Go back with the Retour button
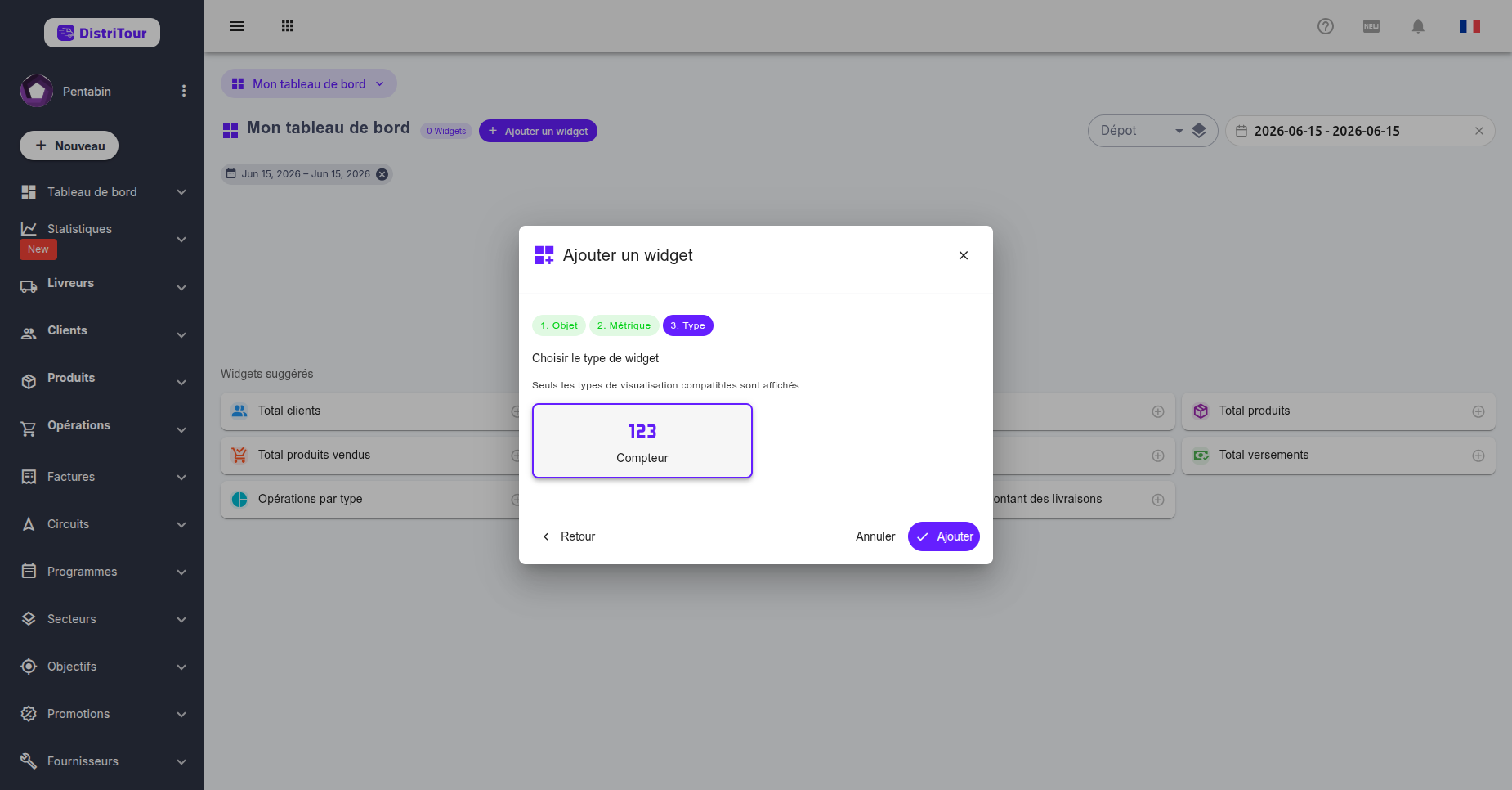Viewport: 1512px width, 790px height. point(568,536)
